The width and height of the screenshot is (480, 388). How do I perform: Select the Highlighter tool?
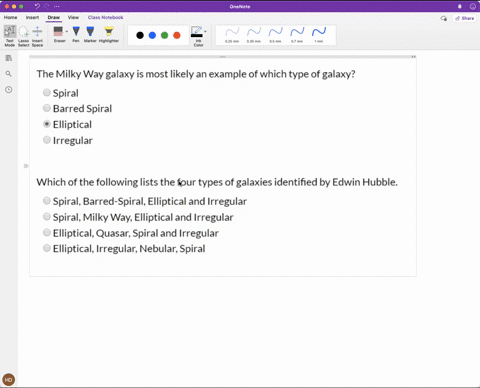pos(109,34)
